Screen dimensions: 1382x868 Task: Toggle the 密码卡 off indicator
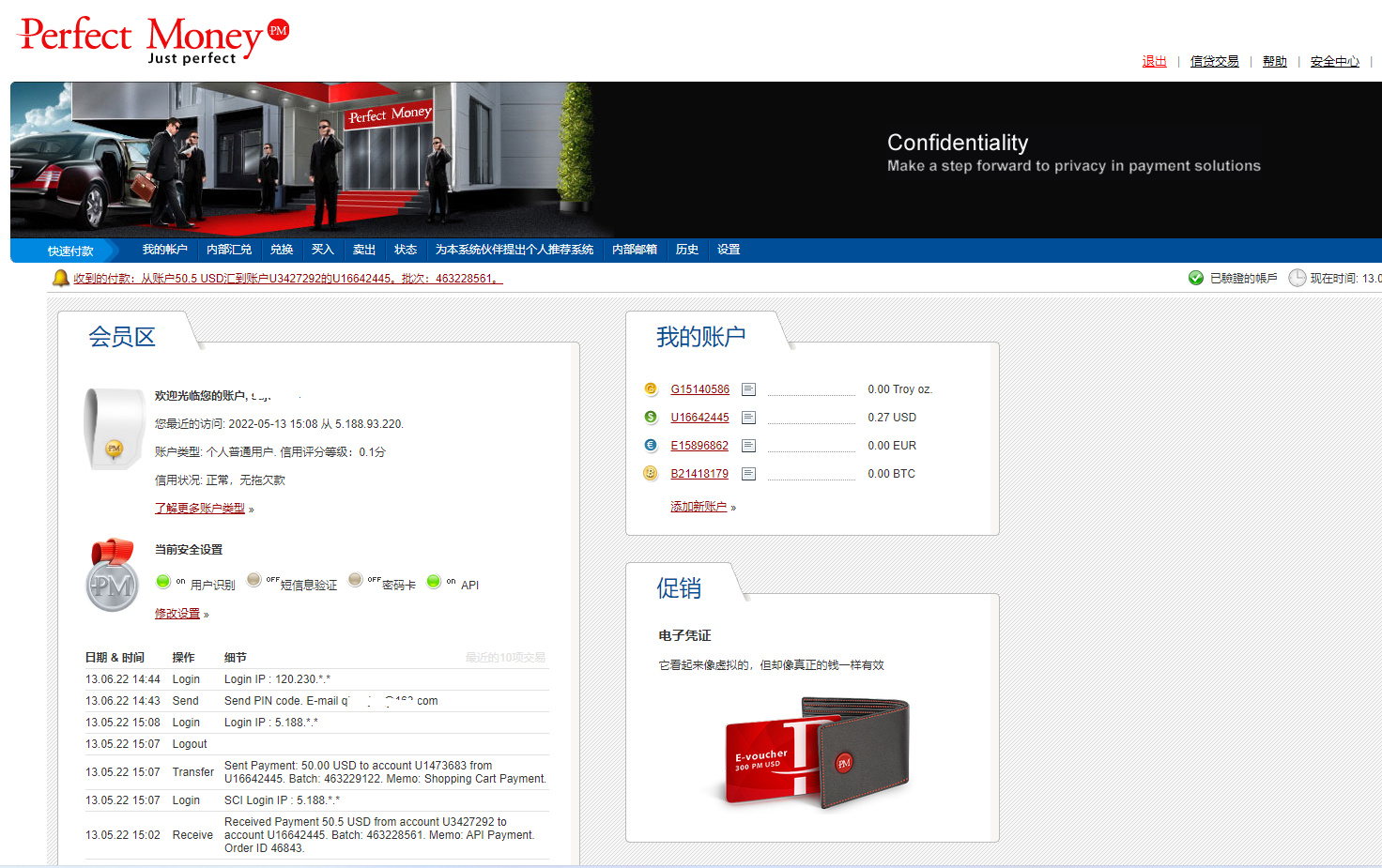355,580
